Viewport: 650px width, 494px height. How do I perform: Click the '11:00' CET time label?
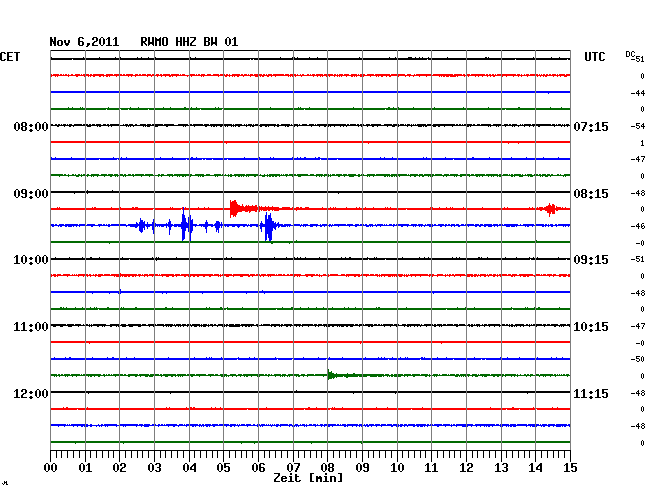(x=31, y=327)
